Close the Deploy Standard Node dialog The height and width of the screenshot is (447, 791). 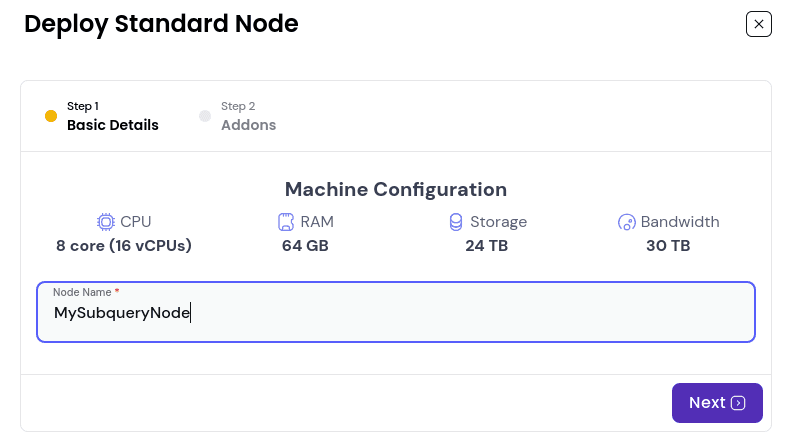758,24
